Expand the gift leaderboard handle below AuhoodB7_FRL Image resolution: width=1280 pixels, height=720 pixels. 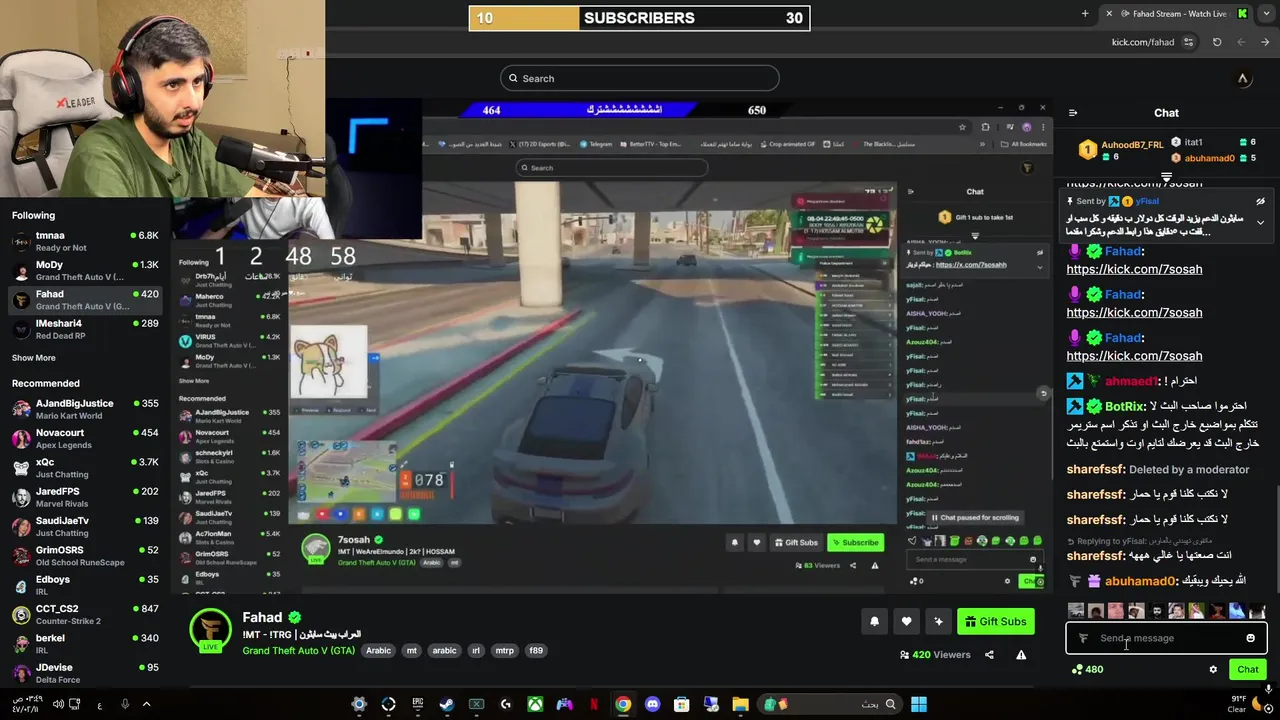click(1166, 177)
